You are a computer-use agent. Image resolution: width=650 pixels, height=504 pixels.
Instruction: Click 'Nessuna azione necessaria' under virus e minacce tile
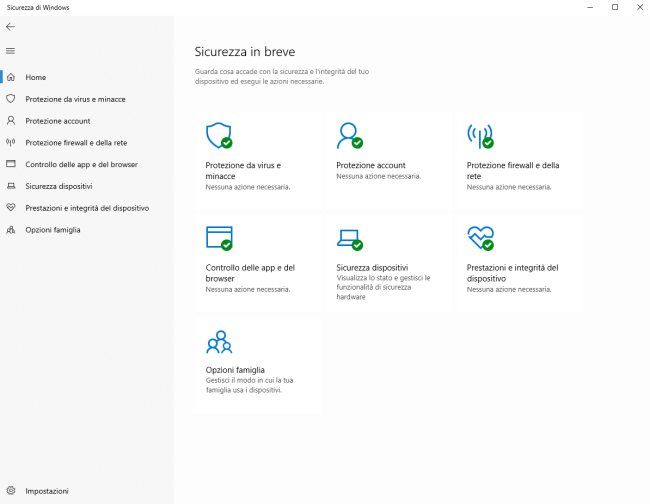point(247,187)
